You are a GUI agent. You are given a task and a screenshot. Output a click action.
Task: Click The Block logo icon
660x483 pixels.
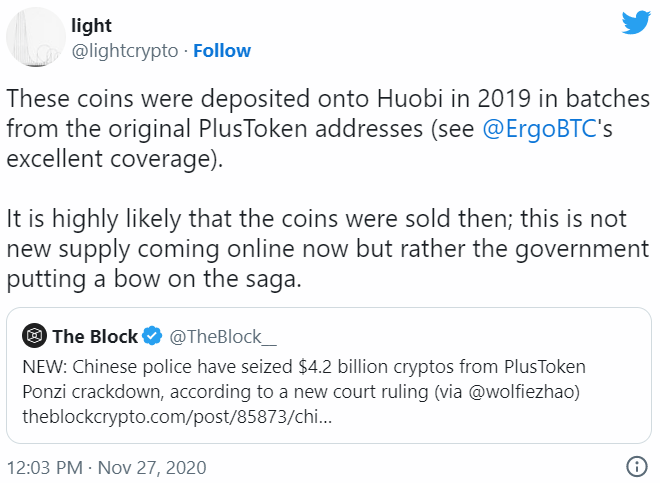coord(34,335)
